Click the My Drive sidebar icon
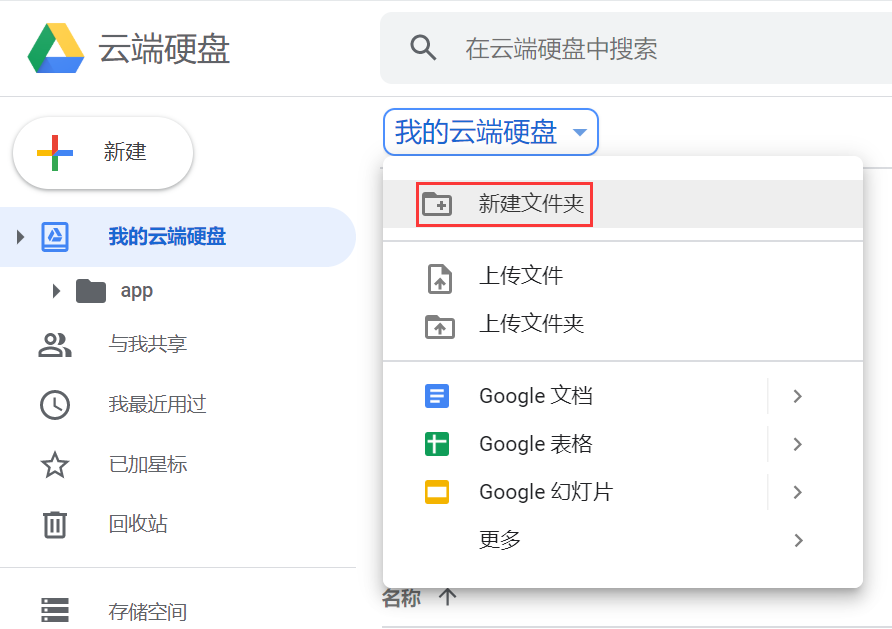Screen dimensions: 892x629 [x=55, y=237]
